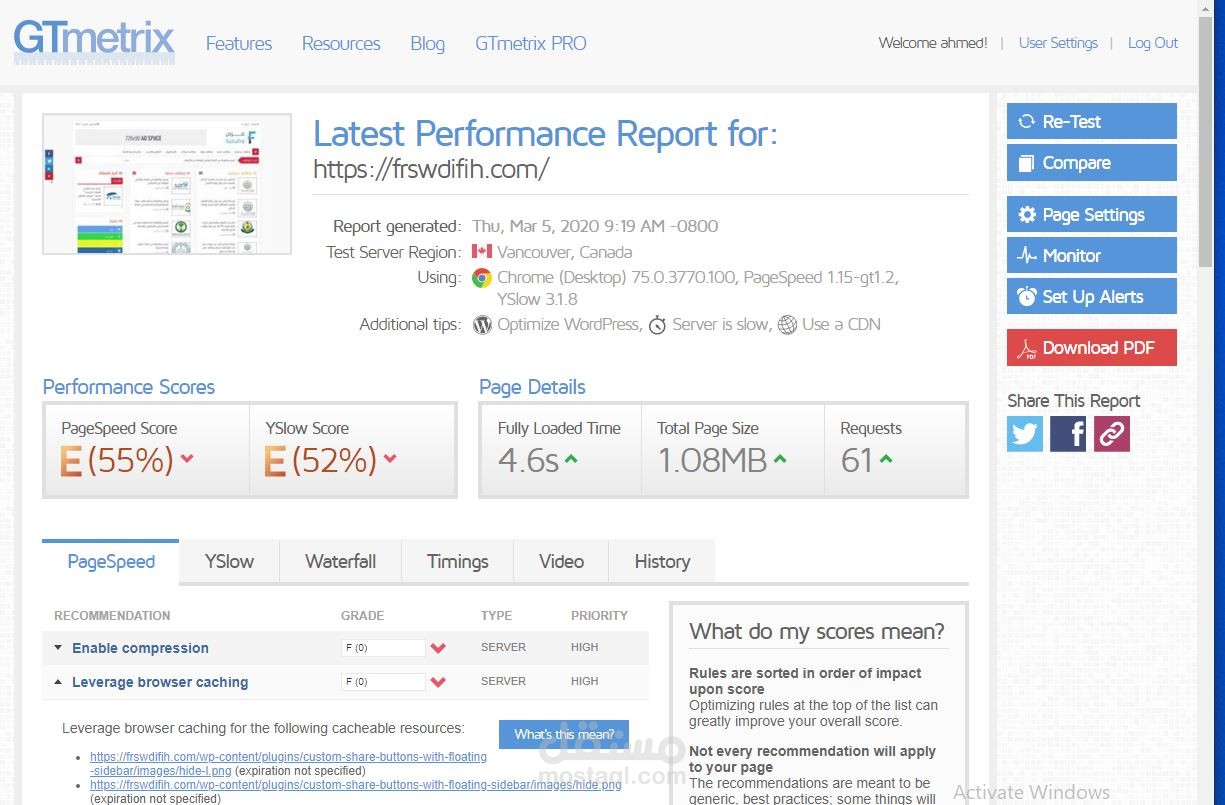This screenshot has height=805, width=1225.
Task: Click Requests green up arrow
Action: coord(886,459)
